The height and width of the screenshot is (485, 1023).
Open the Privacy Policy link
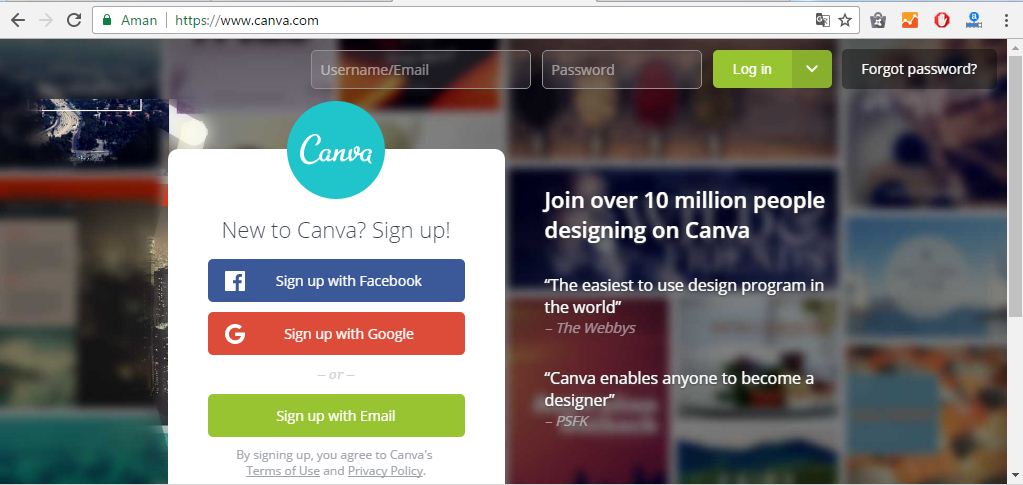click(x=385, y=471)
